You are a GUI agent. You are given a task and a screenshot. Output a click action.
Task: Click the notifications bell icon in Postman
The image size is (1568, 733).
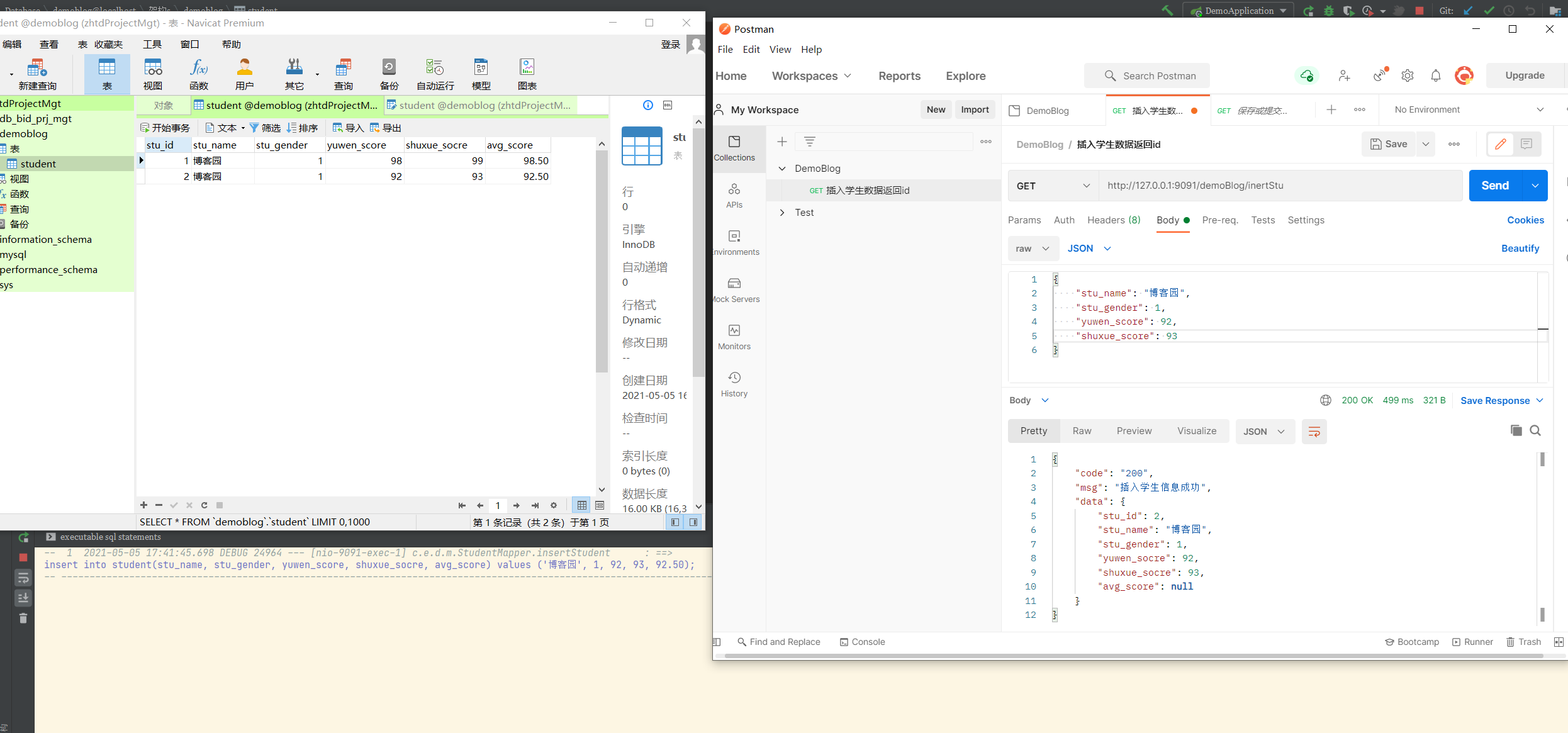(1436, 76)
